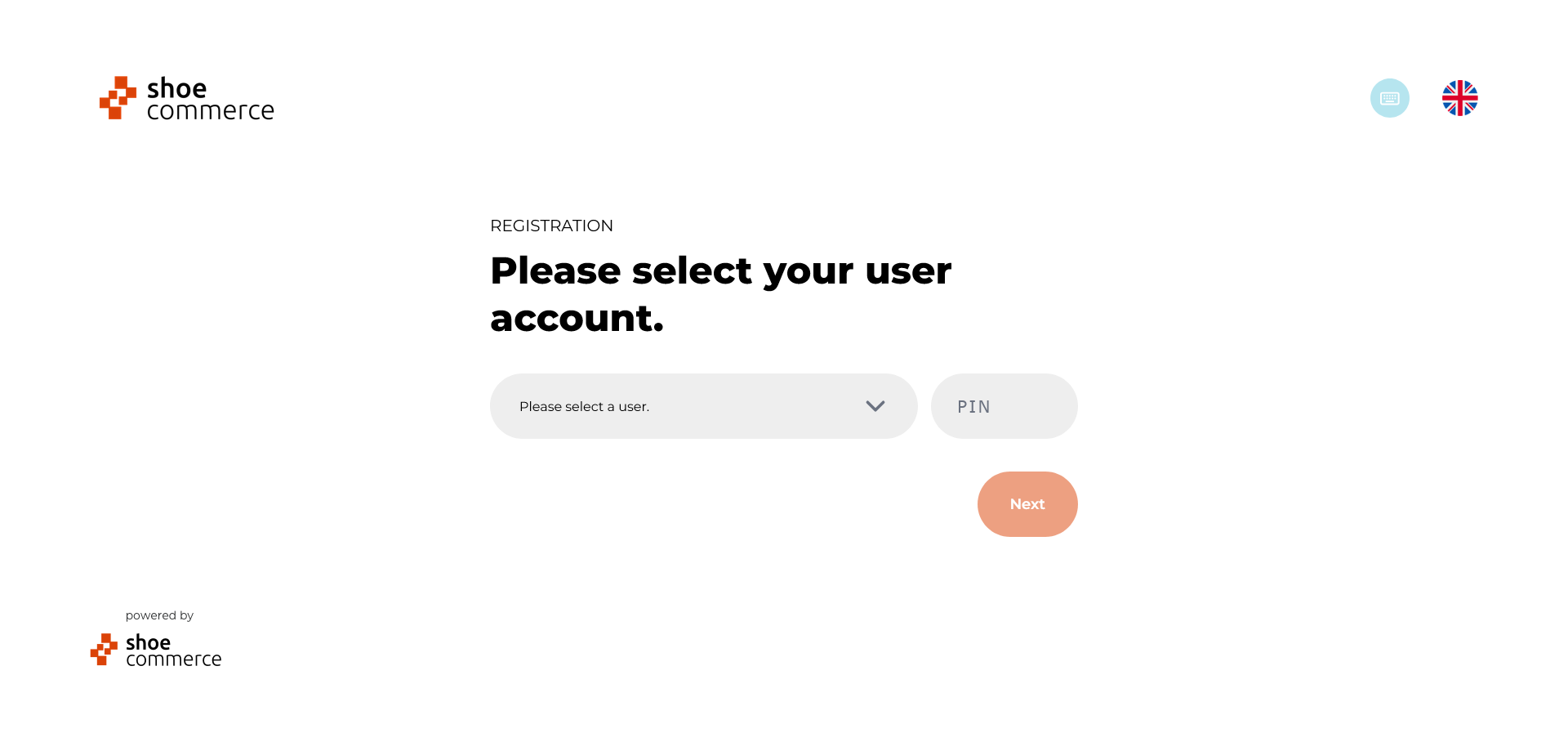The width and height of the screenshot is (1568, 751).
Task: Toggle the on-screen keyboard icon
Action: tap(1389, 98)
